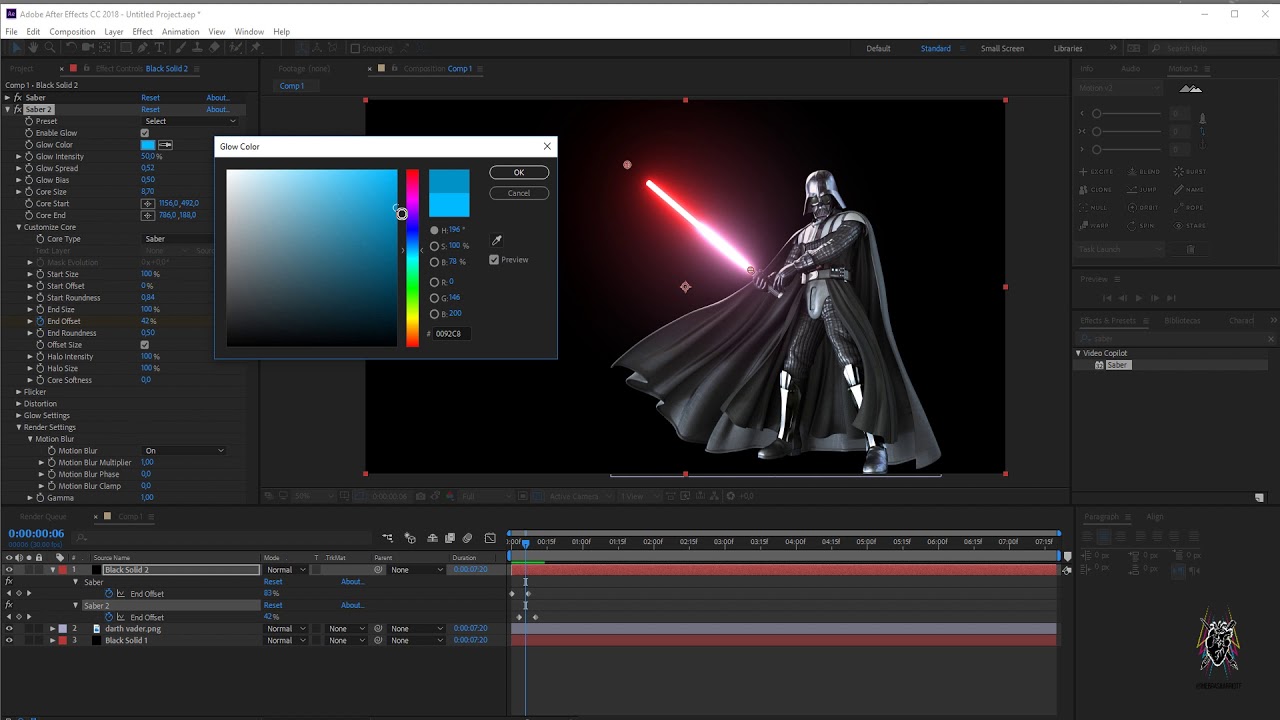Expand the Flicker group
Screen dimensions: 1280x720
18,392
